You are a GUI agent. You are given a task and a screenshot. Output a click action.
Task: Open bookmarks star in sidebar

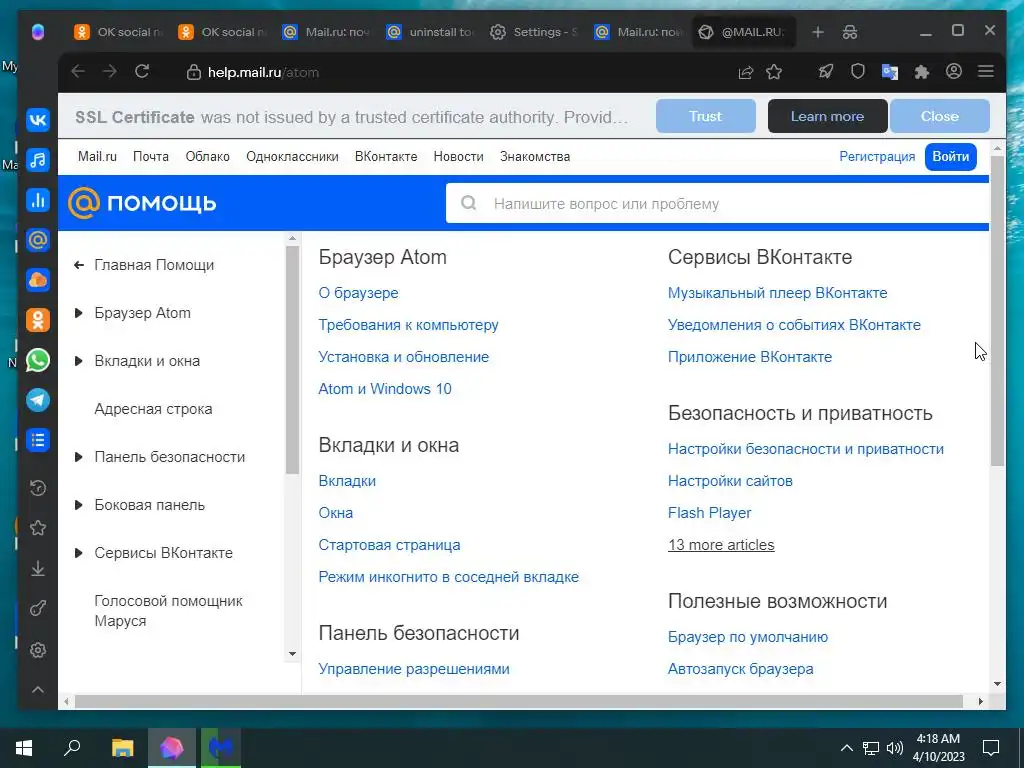38,528
